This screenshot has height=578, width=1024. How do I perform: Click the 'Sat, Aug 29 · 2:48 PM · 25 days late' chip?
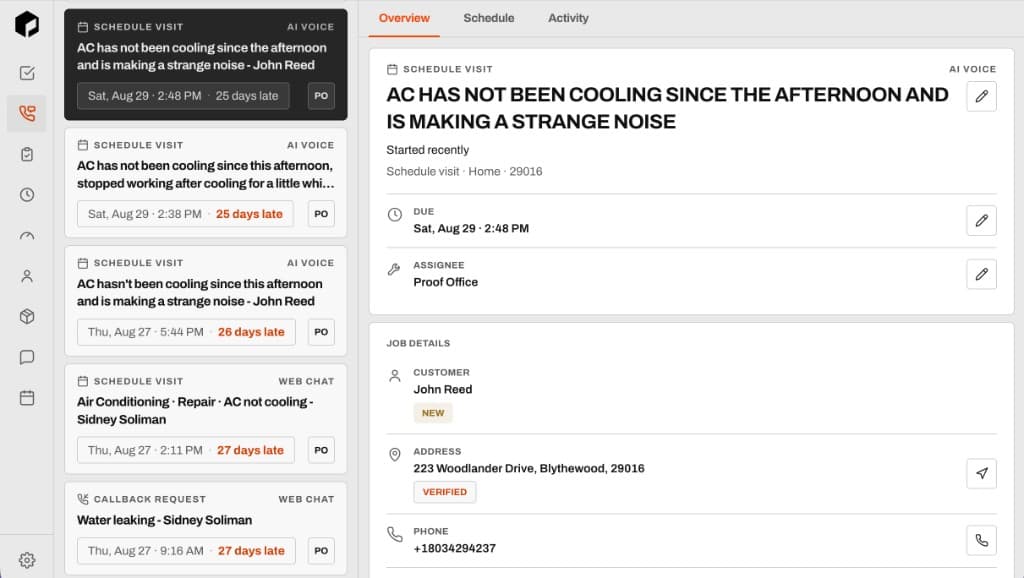pos(183,96)
